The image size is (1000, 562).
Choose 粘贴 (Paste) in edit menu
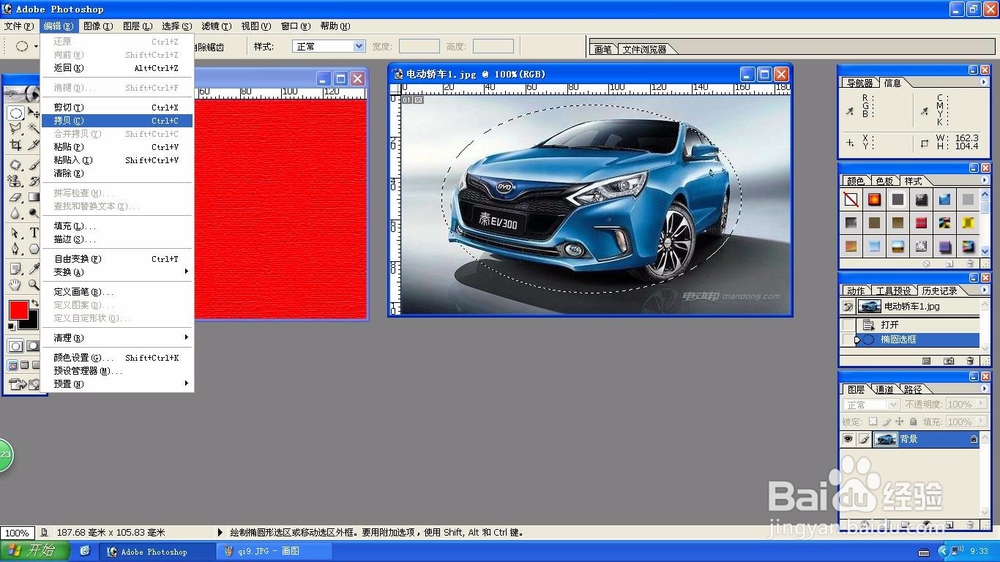[x=117, y=147]
